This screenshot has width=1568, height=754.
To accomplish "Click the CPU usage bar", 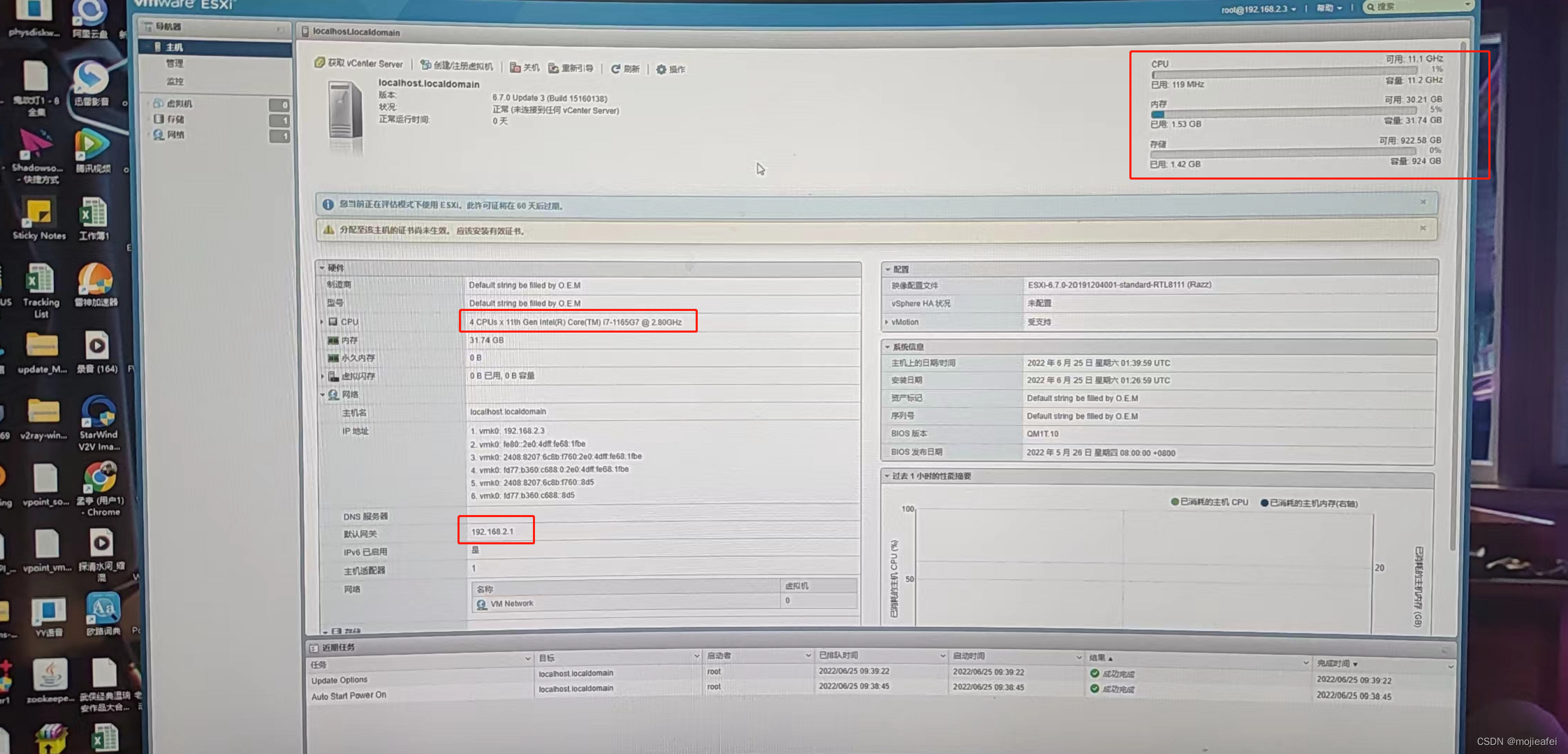I will click(1284, 73).
